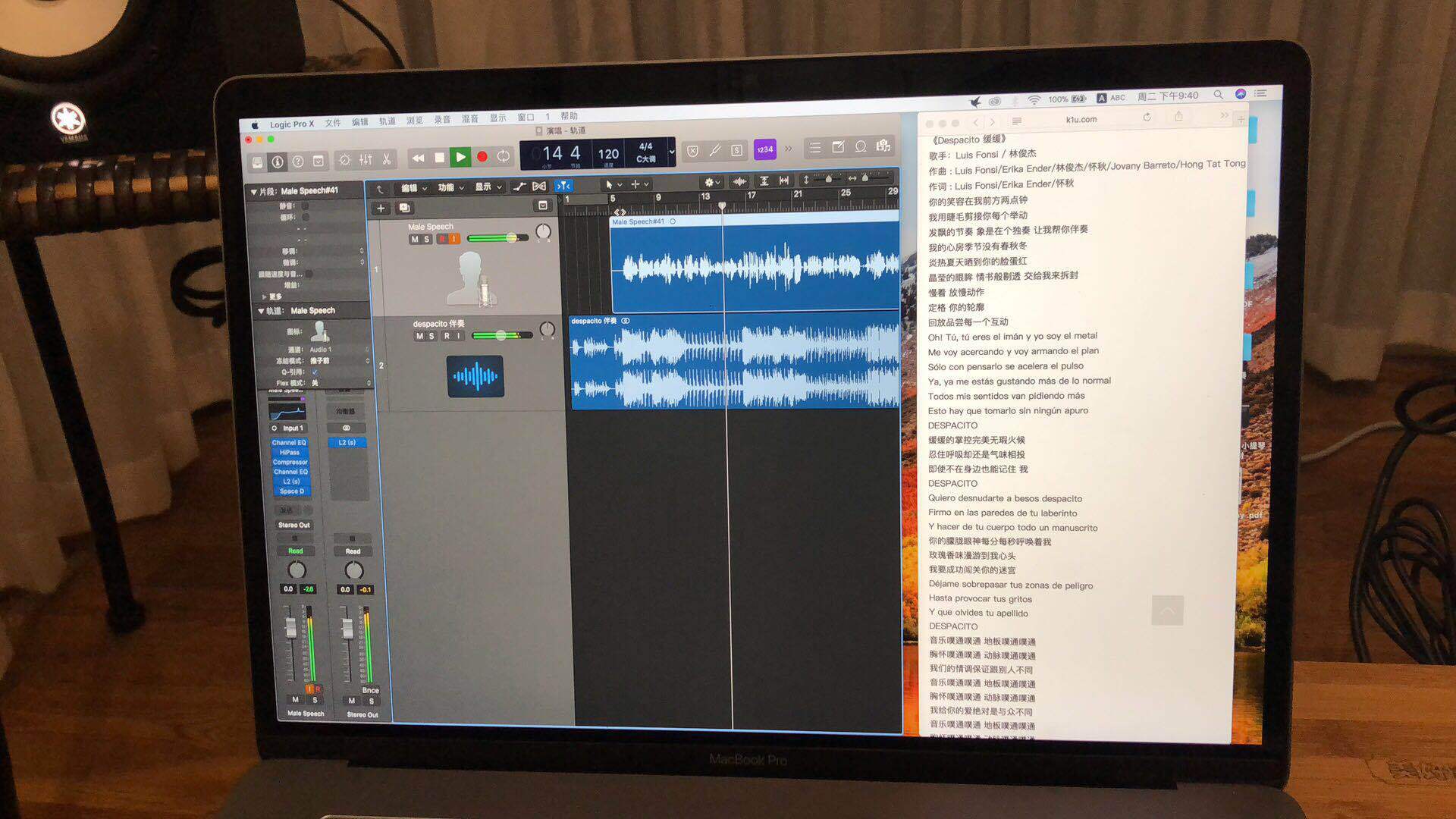Open the tracks area gear settings menu

pos(711,182)
